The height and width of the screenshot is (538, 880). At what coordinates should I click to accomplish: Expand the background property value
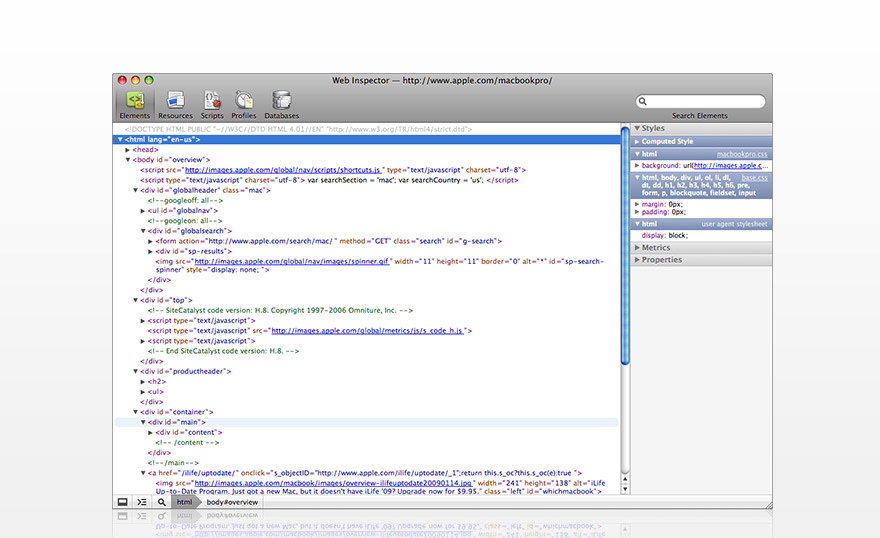(637, 165)
